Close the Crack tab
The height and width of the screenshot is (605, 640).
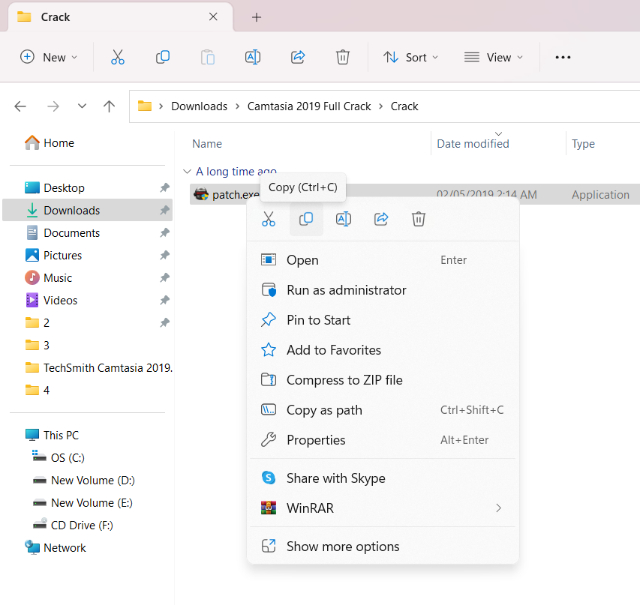213,17
